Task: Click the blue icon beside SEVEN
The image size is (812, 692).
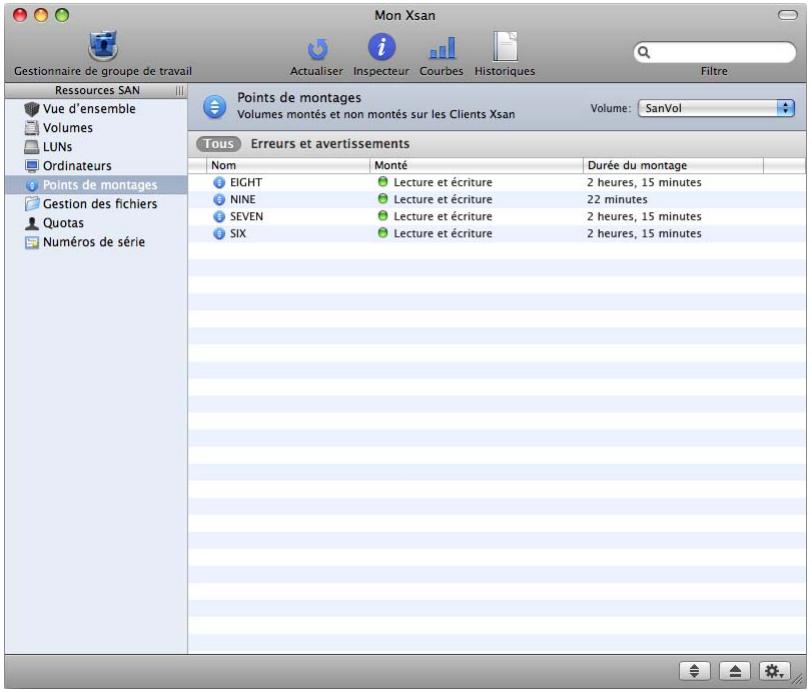Action: 219,217
